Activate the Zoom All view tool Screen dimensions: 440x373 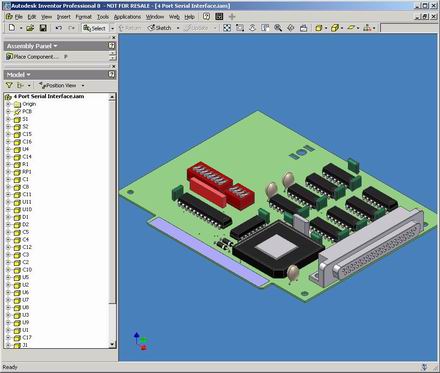coord(227,28)
